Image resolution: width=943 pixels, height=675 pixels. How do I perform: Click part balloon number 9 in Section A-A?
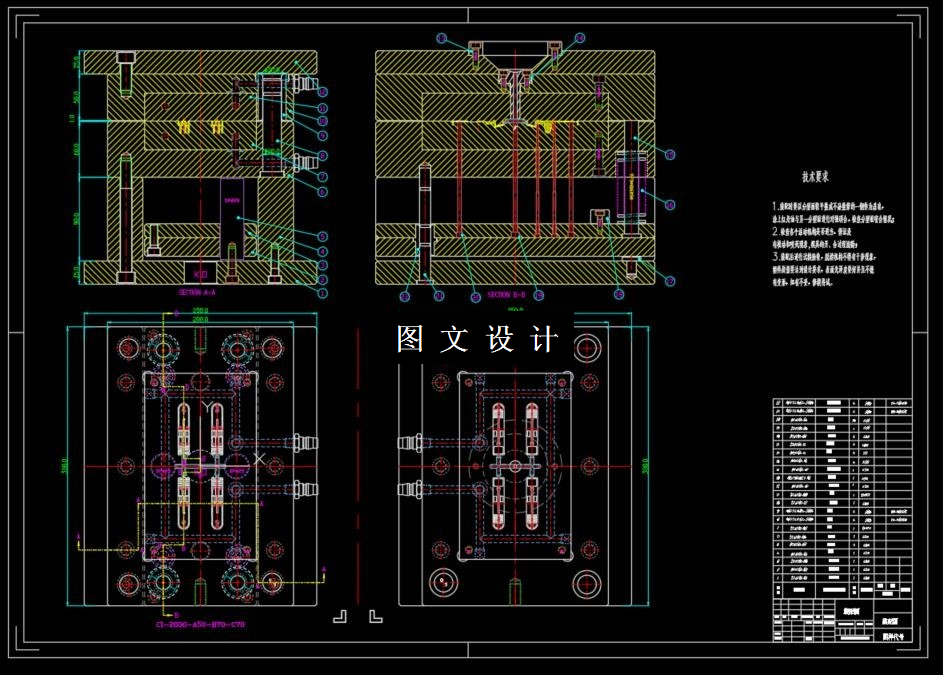point(322,136)
